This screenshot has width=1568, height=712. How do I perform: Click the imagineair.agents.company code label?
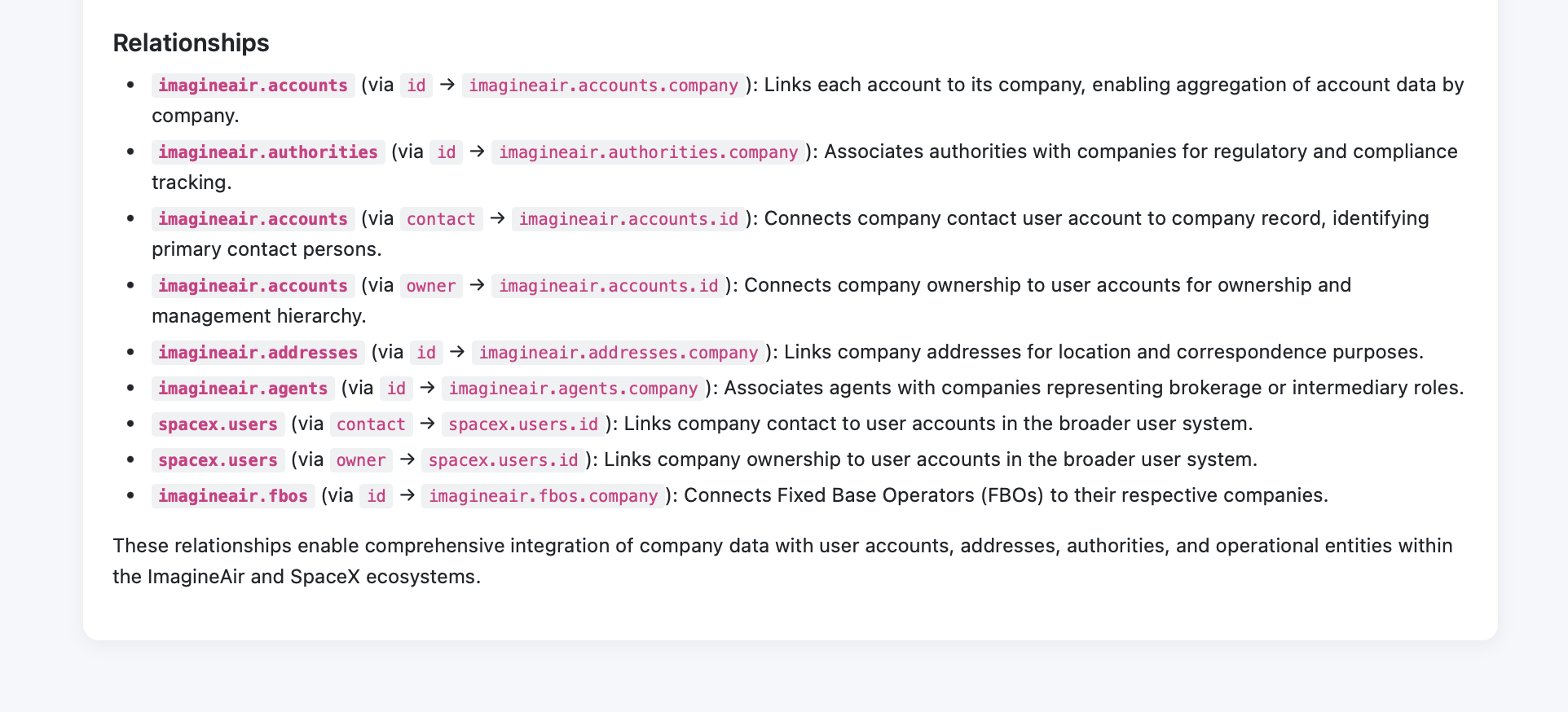coord(574,389)
